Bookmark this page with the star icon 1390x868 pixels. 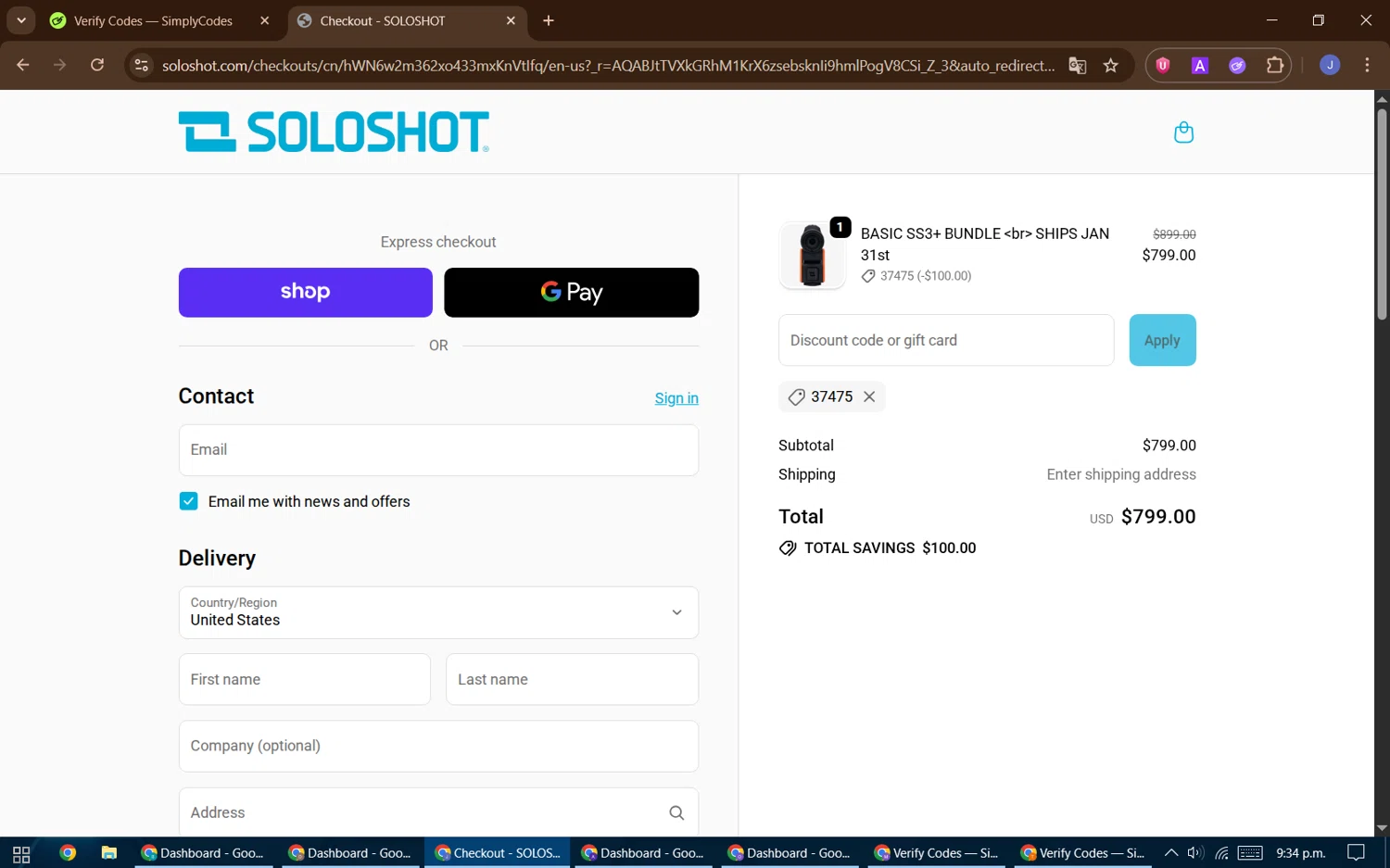(x=1111, y=65)
